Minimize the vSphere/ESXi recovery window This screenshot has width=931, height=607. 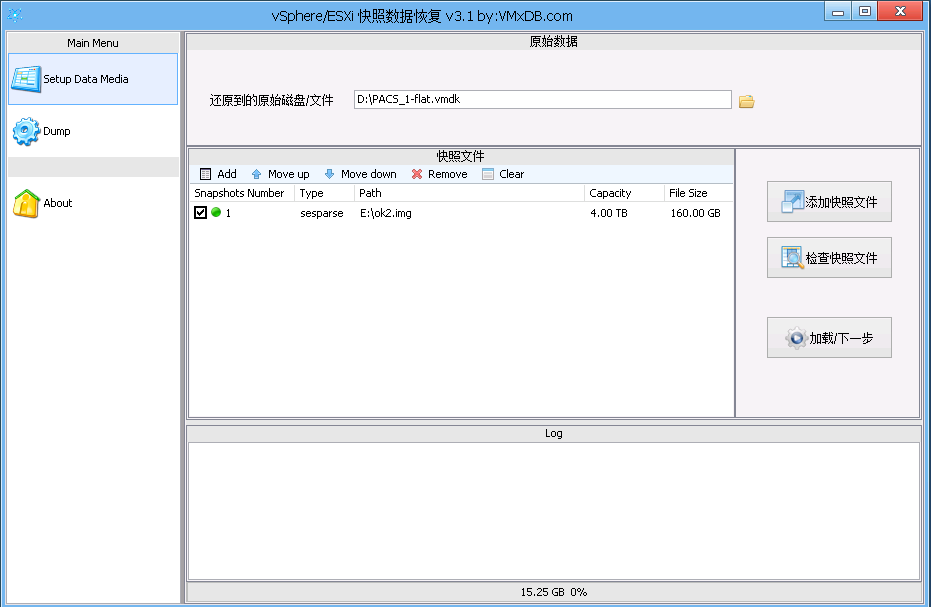pos(838,11)
